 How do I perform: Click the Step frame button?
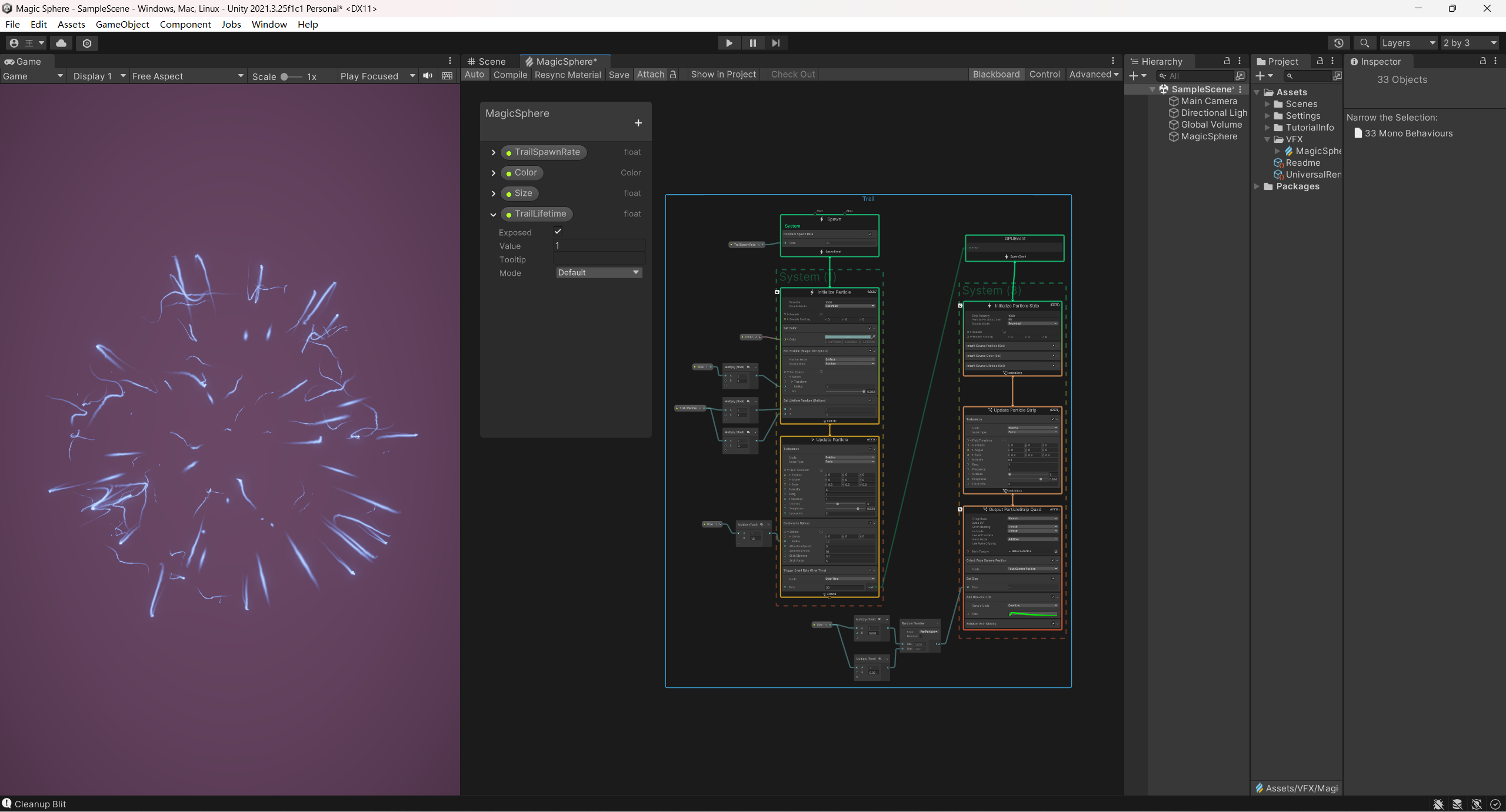pos(776,43)
